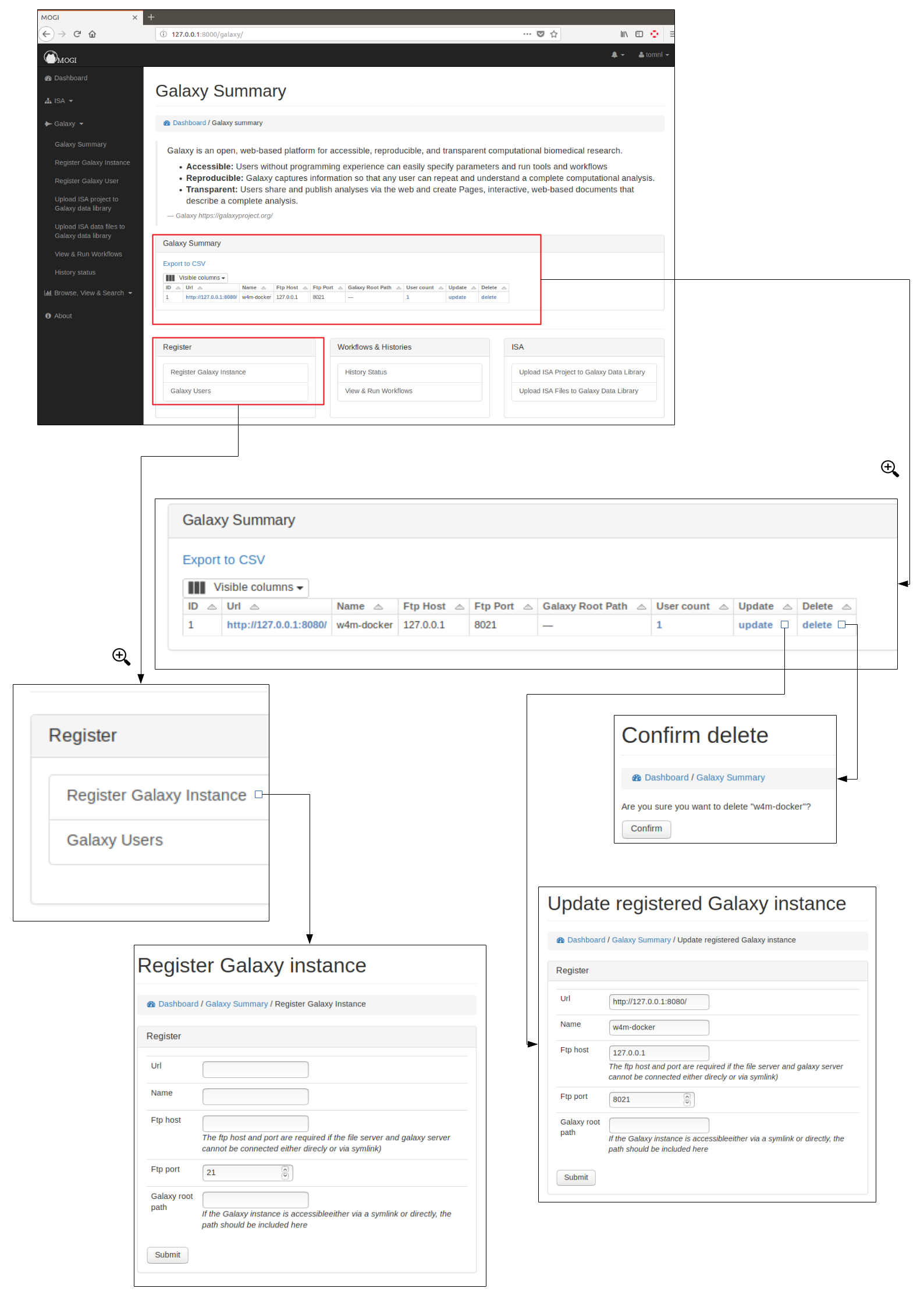Bookmark this page with the star icon

pos(554,34)
